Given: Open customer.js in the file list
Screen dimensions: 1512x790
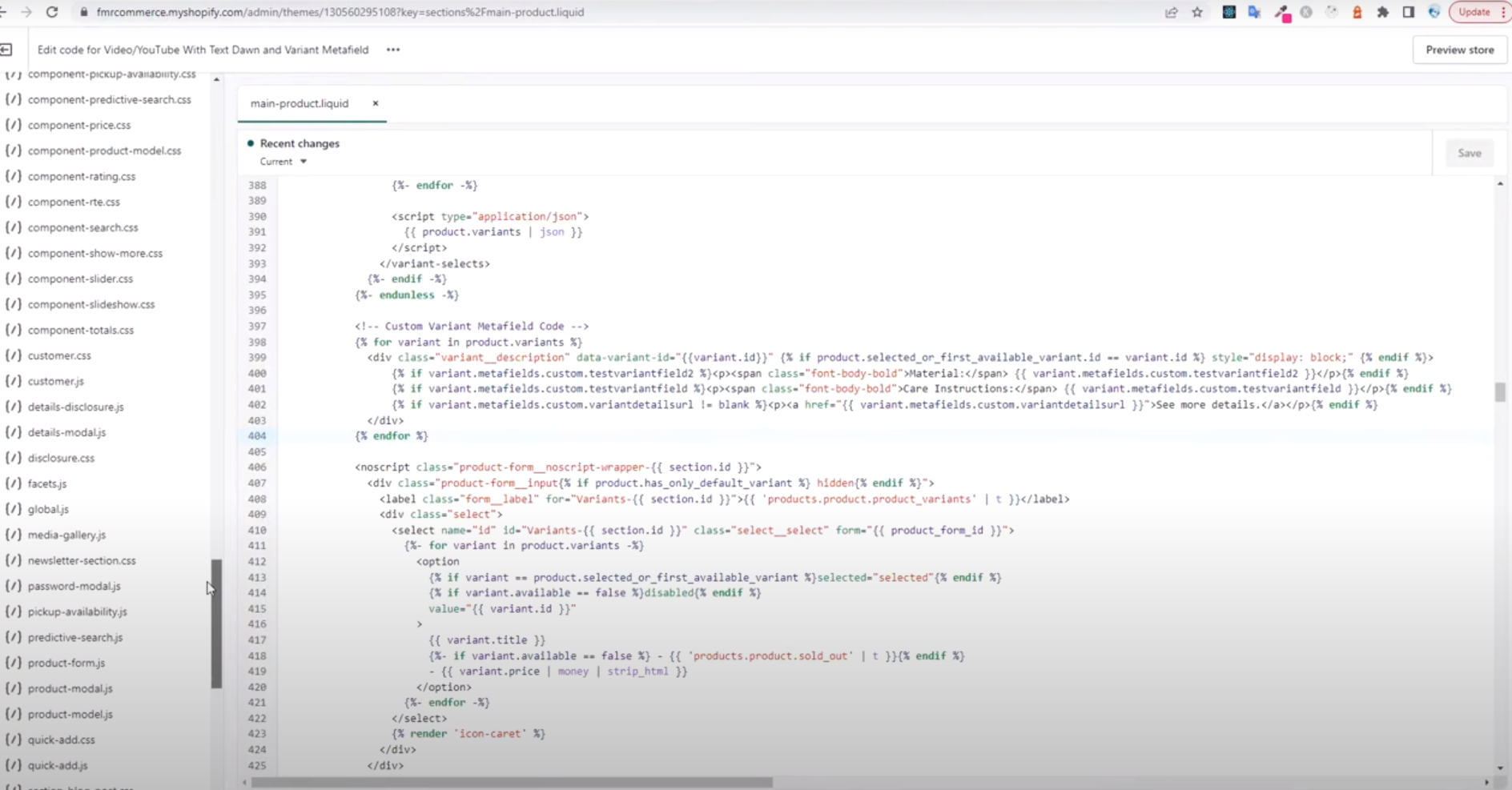Looking at the screenshot, I should (x=55, y=381).
